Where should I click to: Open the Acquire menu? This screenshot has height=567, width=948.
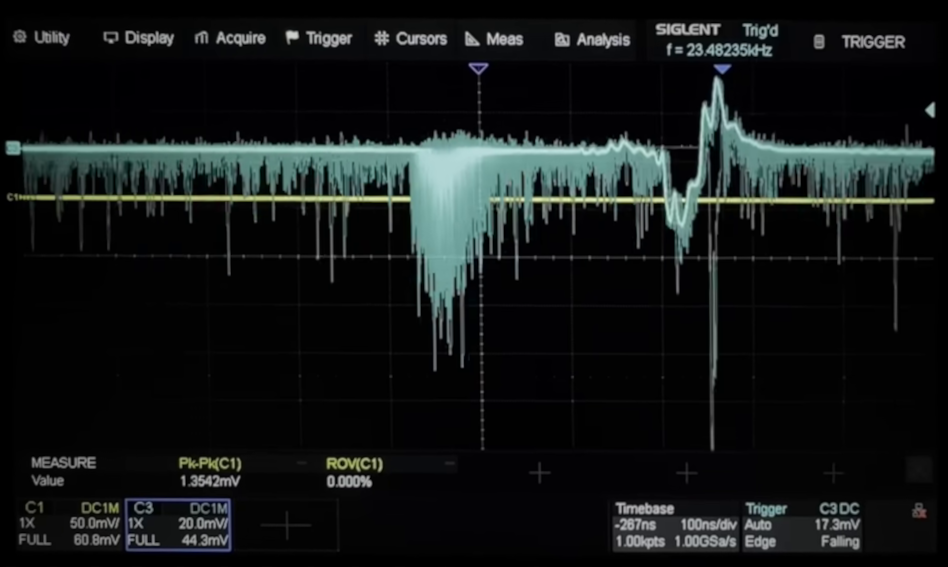[230, 38]
